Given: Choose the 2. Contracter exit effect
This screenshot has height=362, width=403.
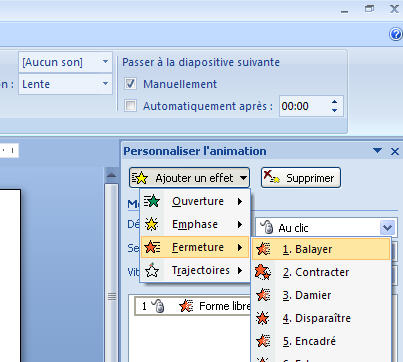Looking at the screenshot, I should pyautogui.click(x=321, y=272).
